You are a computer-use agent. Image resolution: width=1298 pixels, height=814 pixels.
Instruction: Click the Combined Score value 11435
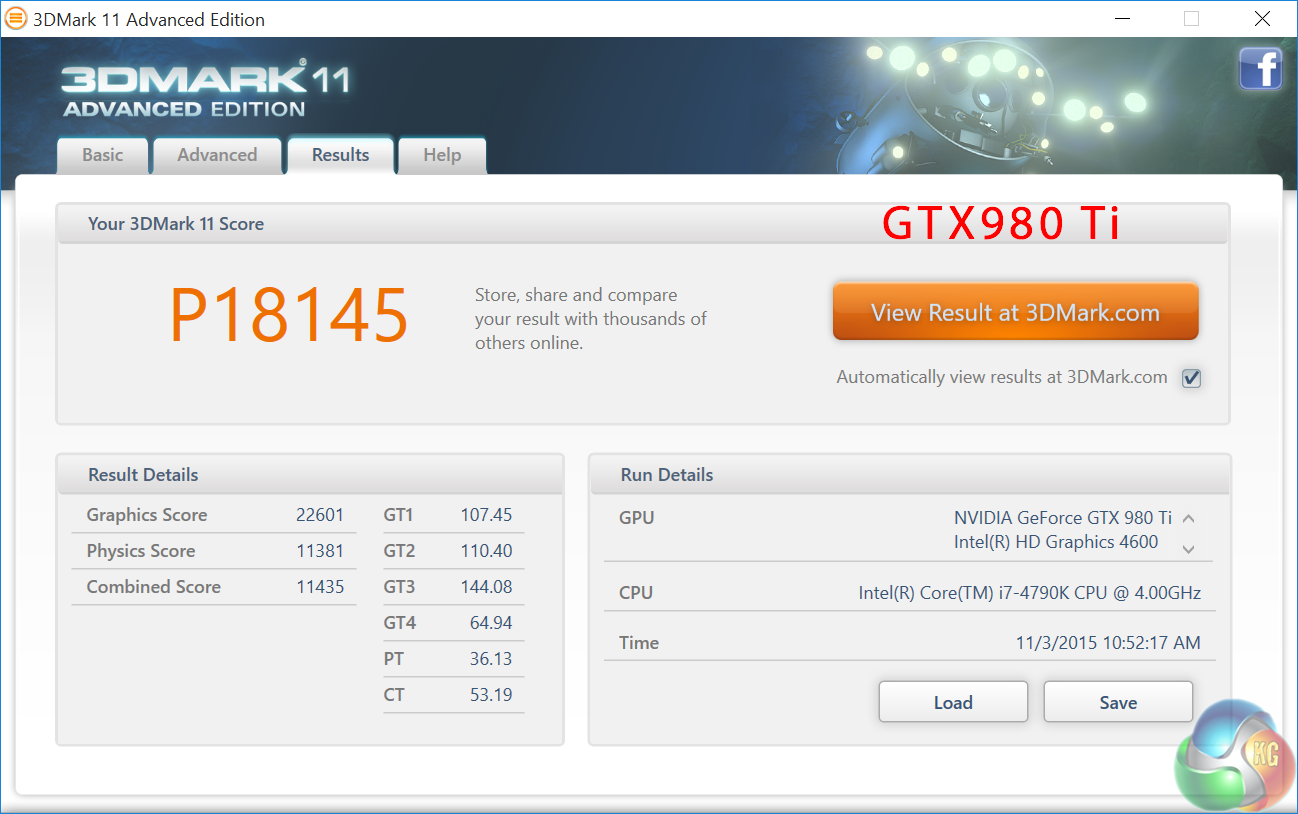tap(320, 587)
